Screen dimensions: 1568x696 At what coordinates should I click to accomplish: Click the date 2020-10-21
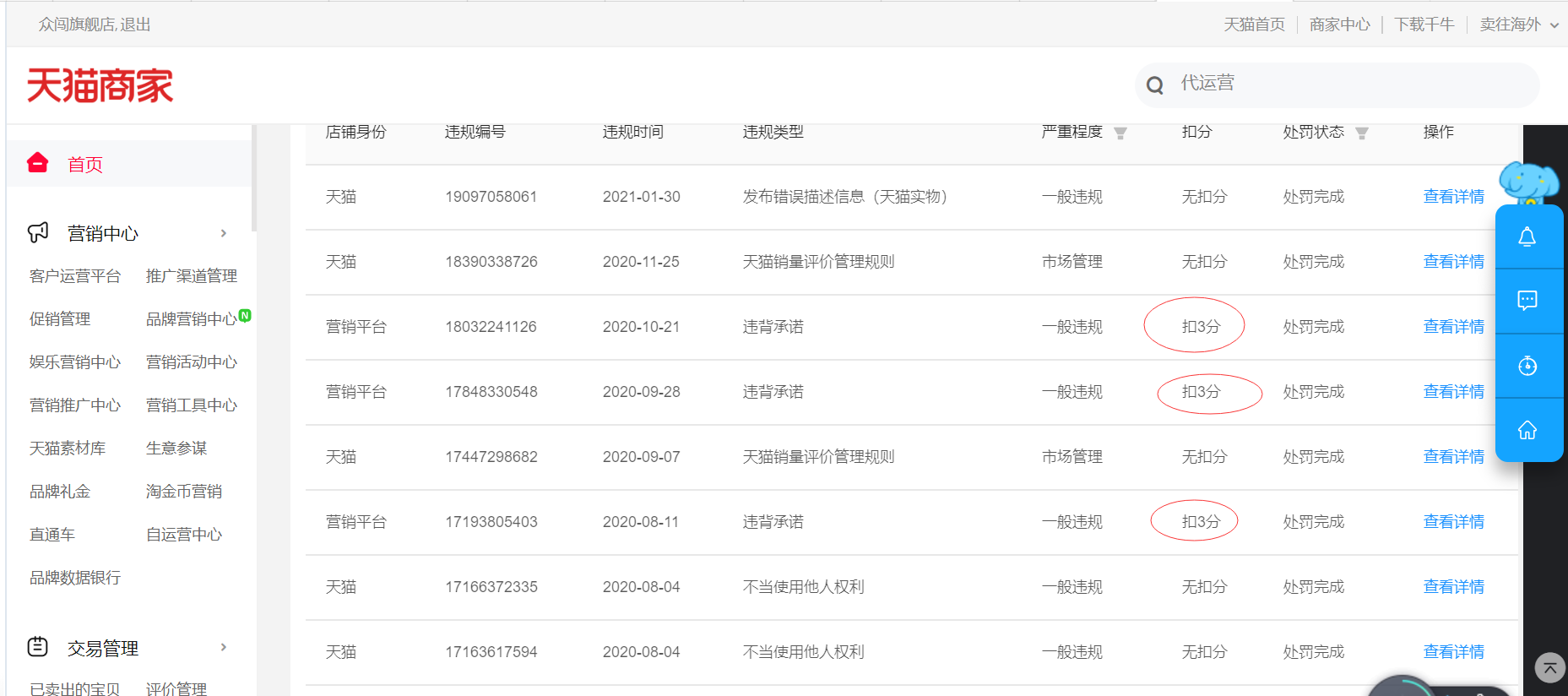click(x=641, y=327)
